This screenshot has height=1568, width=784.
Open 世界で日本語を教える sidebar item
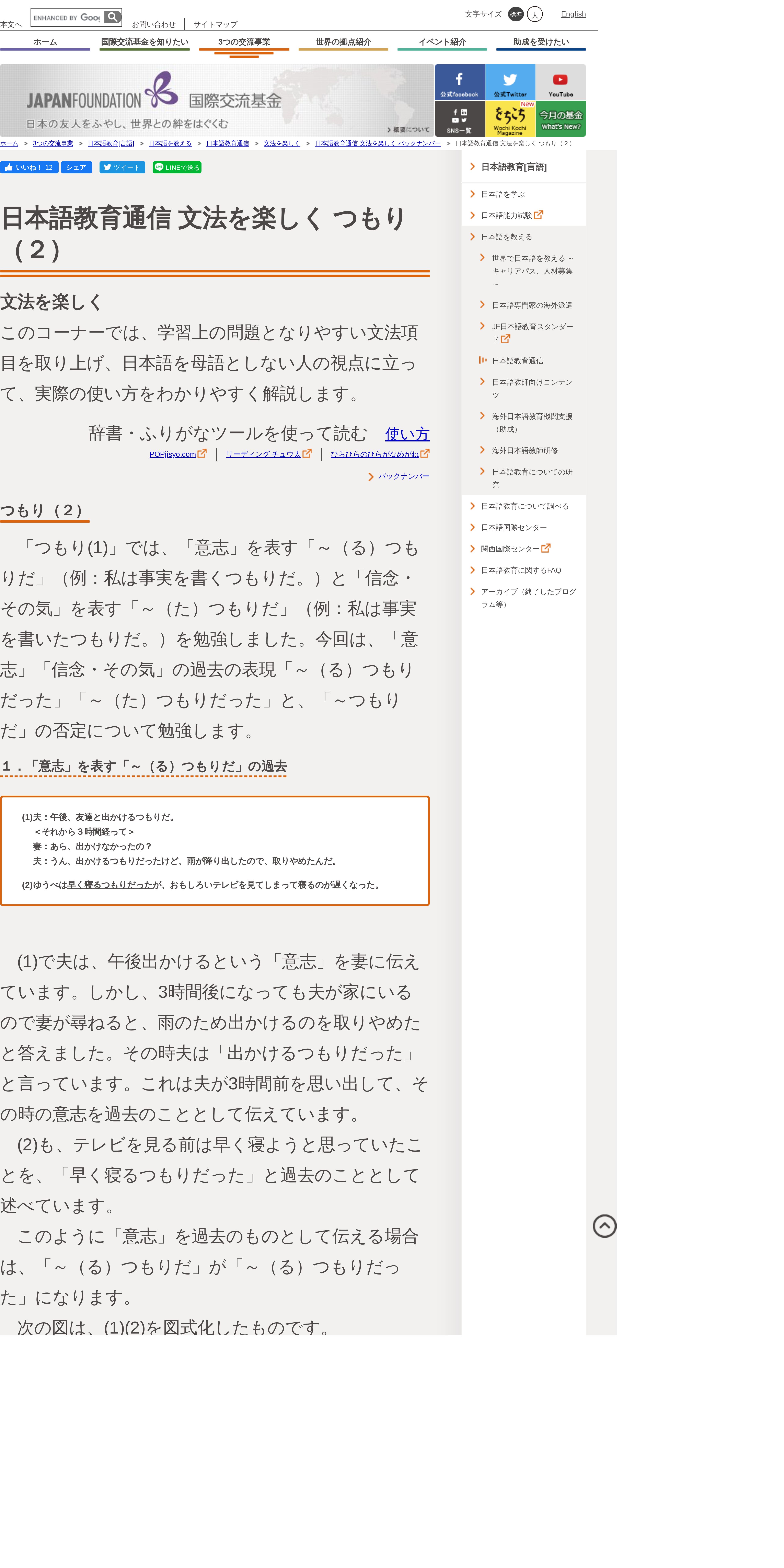[532, 271]
